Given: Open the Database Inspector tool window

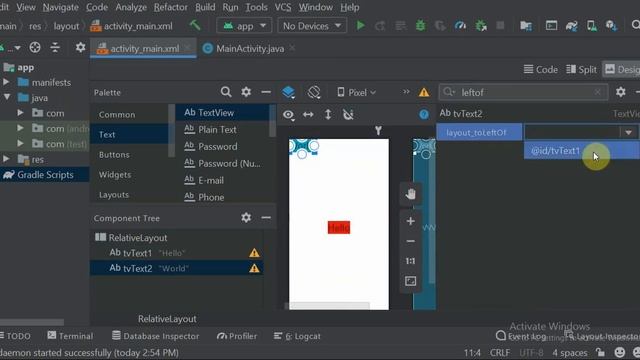Looking at the screenshot, I should [156, 336].
